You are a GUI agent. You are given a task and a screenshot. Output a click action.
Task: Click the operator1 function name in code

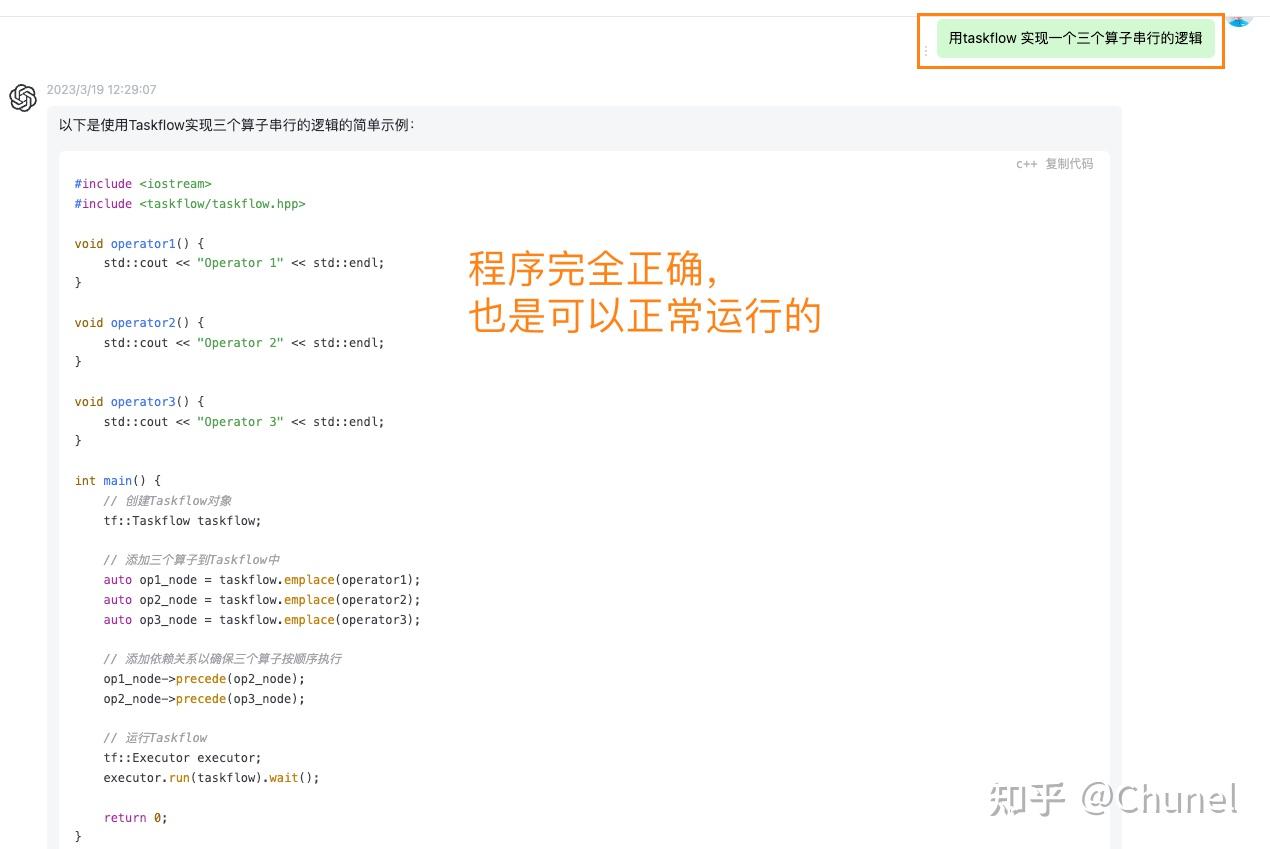[x=143, y=243]
